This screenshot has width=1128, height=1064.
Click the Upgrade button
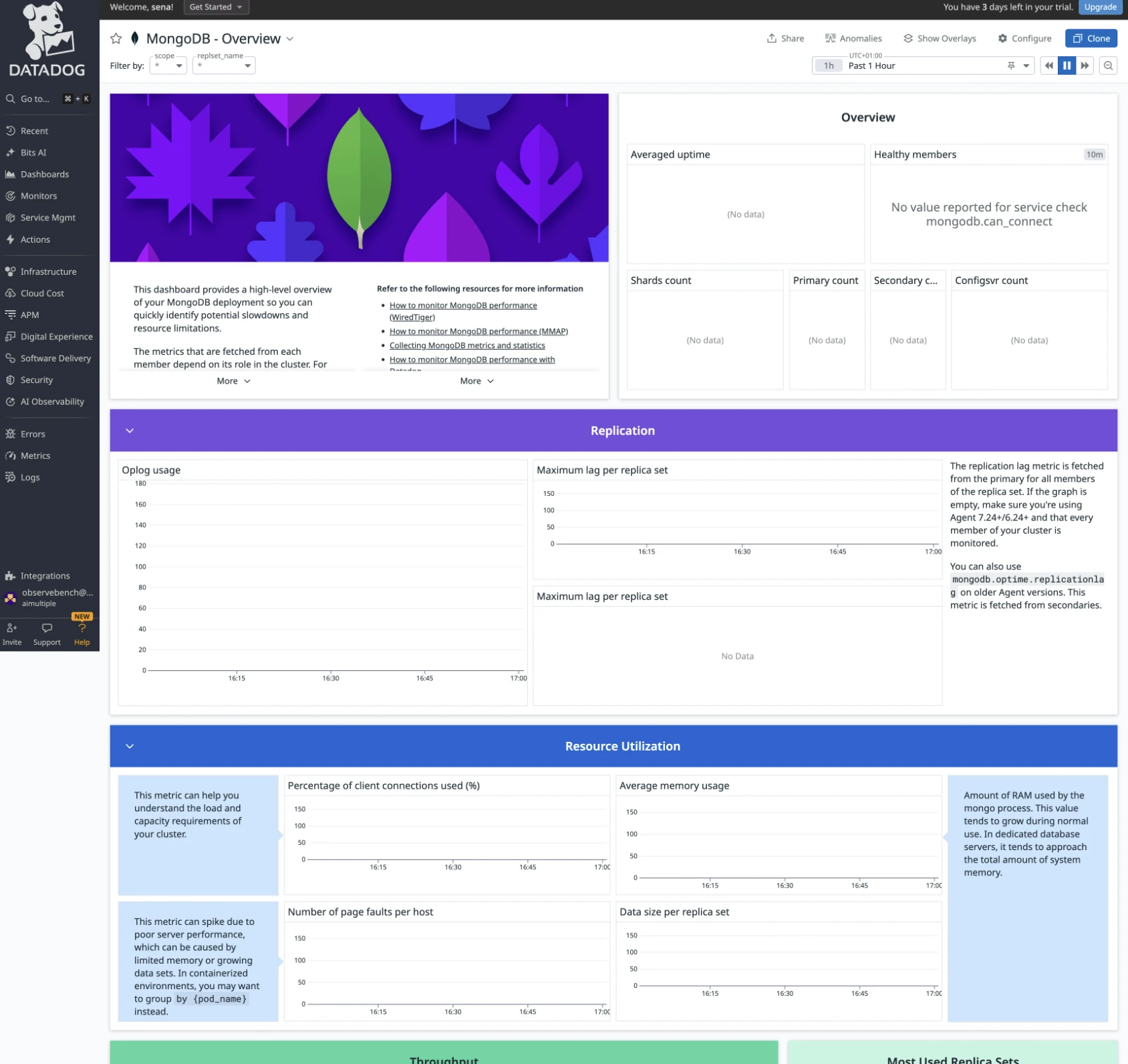pyautogui.click(x=1100, y=7)
